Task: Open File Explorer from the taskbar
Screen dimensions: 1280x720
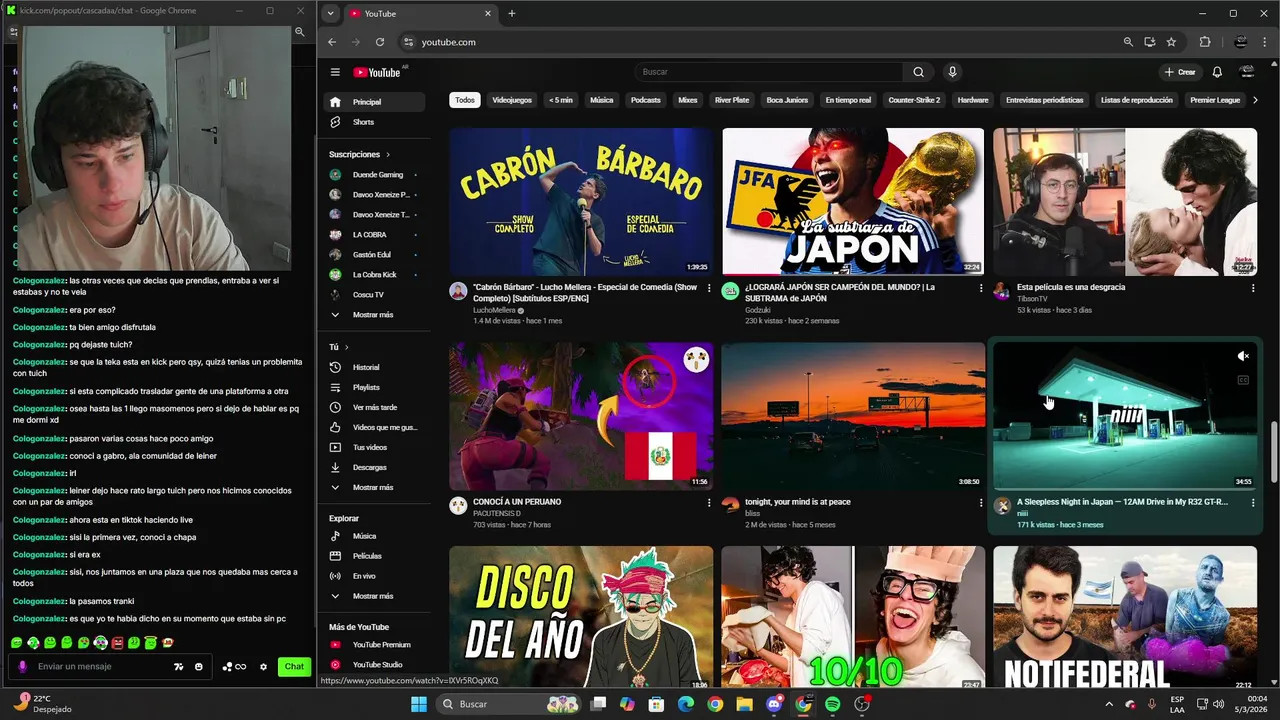Action: 744,705
